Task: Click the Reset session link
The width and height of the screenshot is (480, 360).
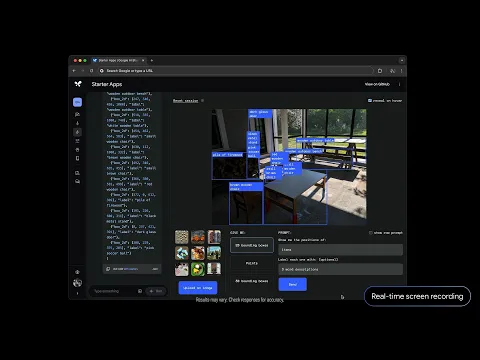Action: pyautogui.click(x=185, y=101)
